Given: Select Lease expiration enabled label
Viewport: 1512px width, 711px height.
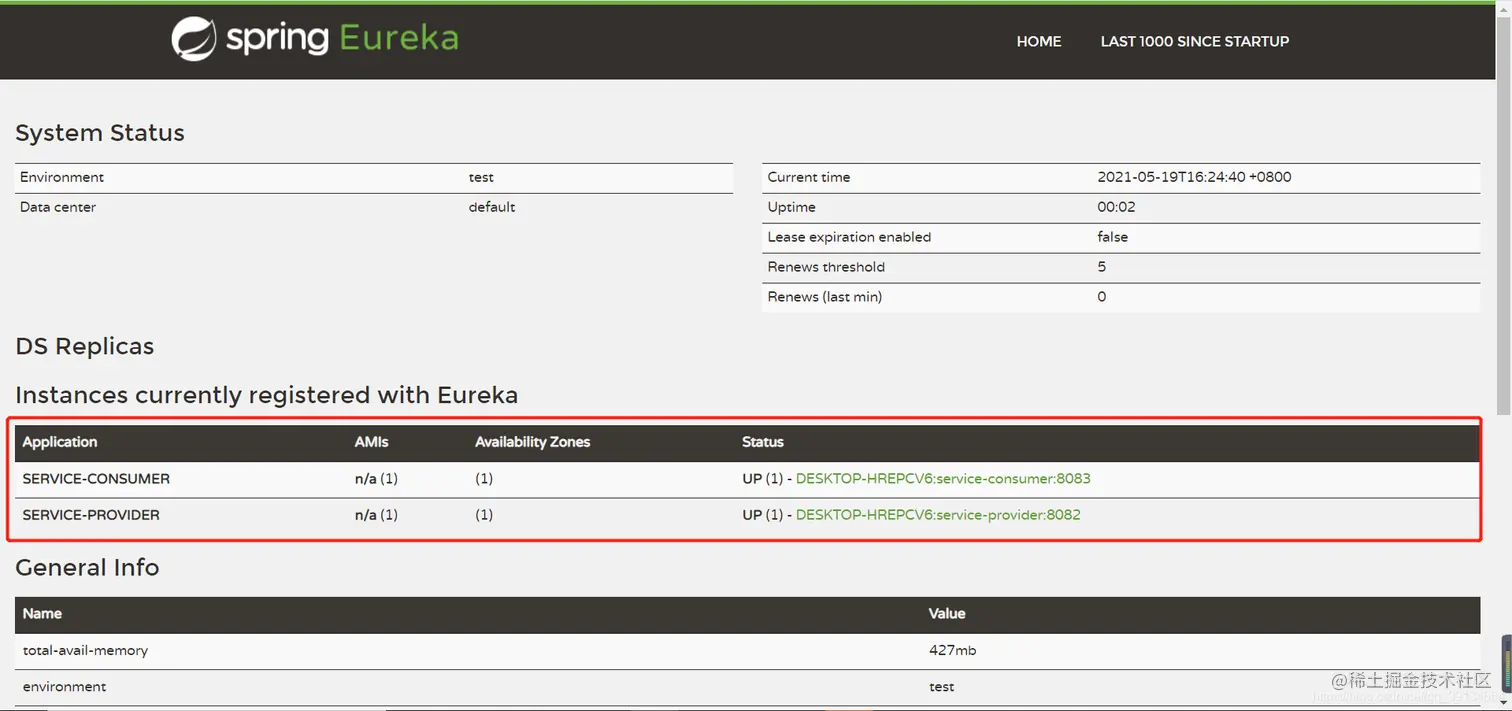Looking at the screenshot, I should click(x=849, y=237).
